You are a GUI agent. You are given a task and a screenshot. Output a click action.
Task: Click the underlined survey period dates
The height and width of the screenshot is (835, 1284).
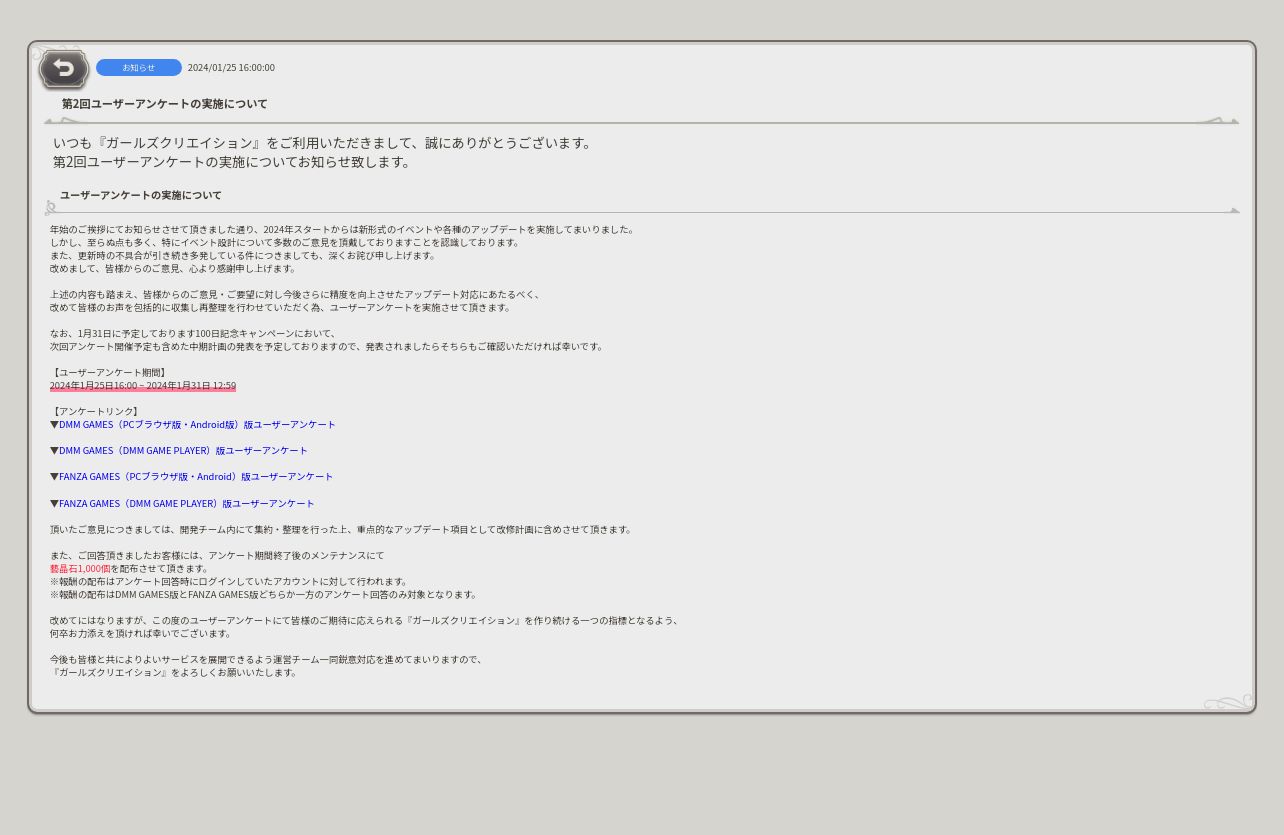click(x=143, y=385)
